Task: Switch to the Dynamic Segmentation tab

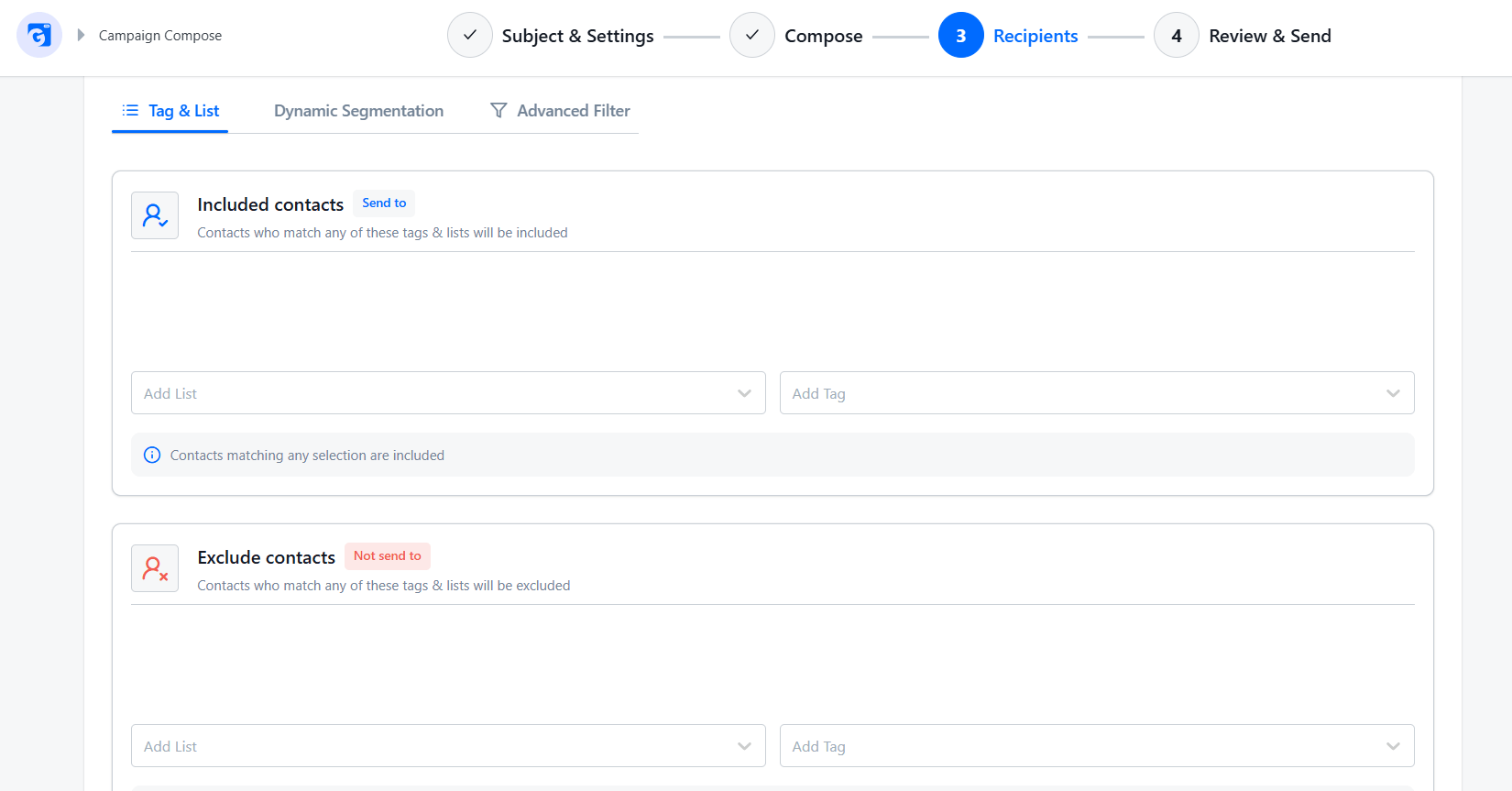Action: (x=358, y=110)
